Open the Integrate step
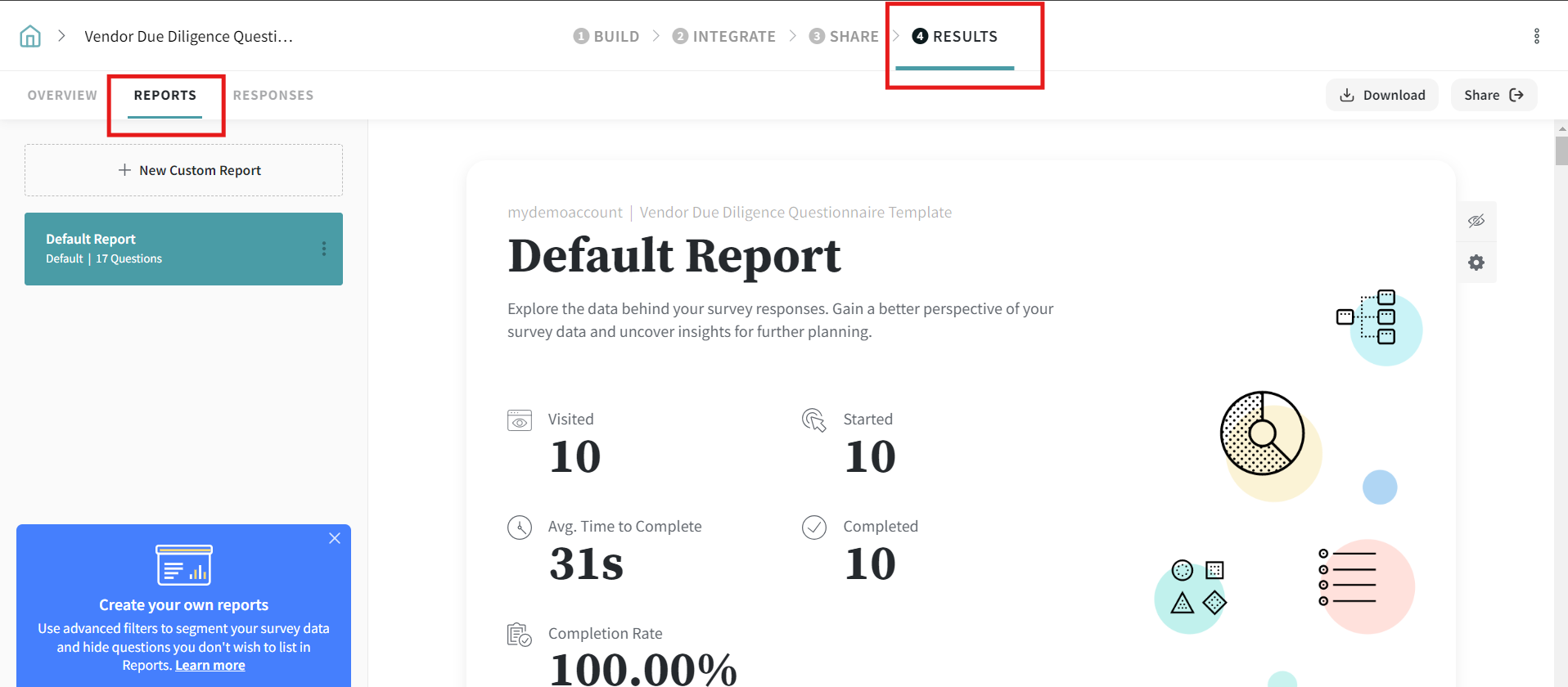 click(x=724, y=36)
